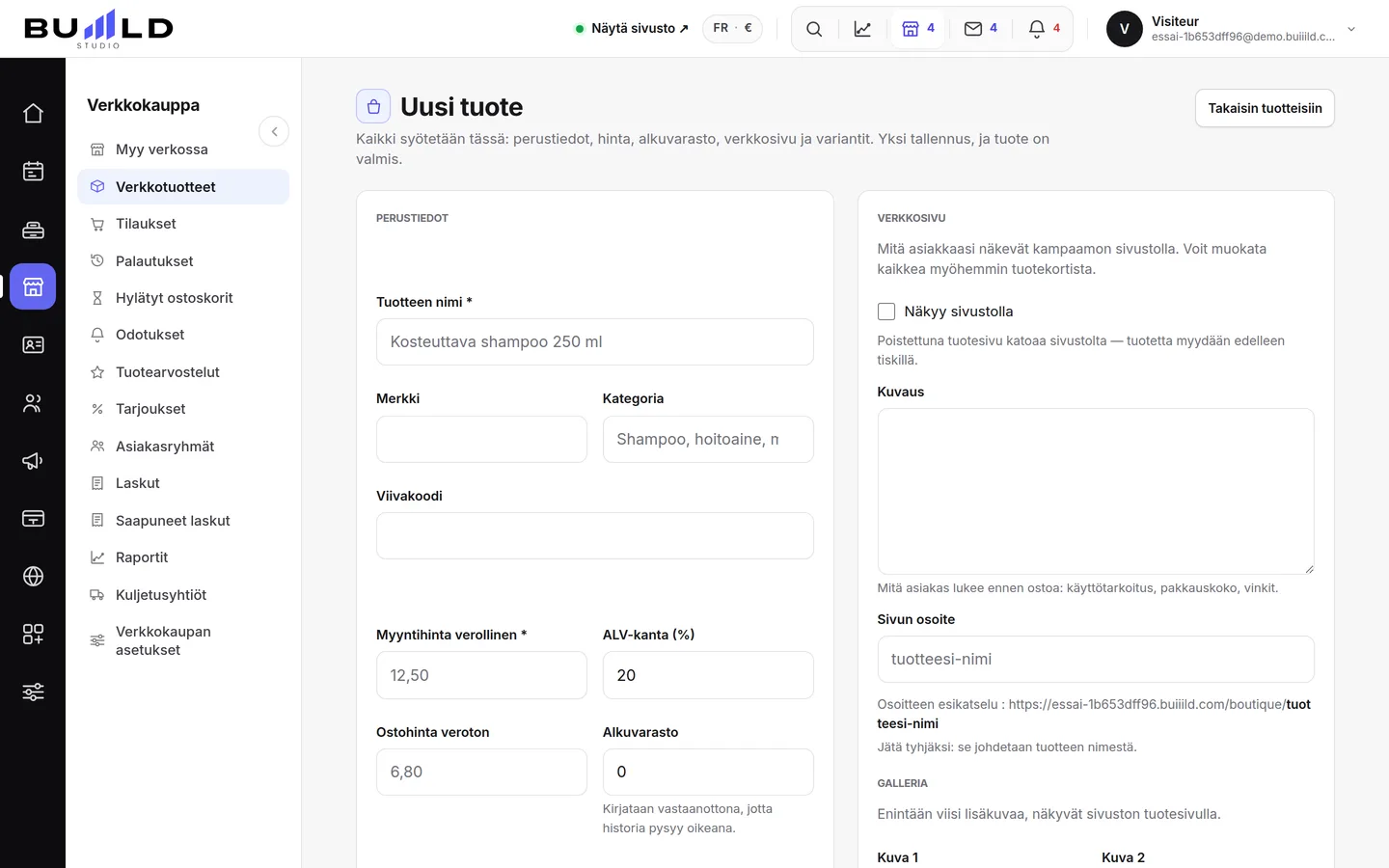Open the calendar icon in left rail

tap(33, 172)
